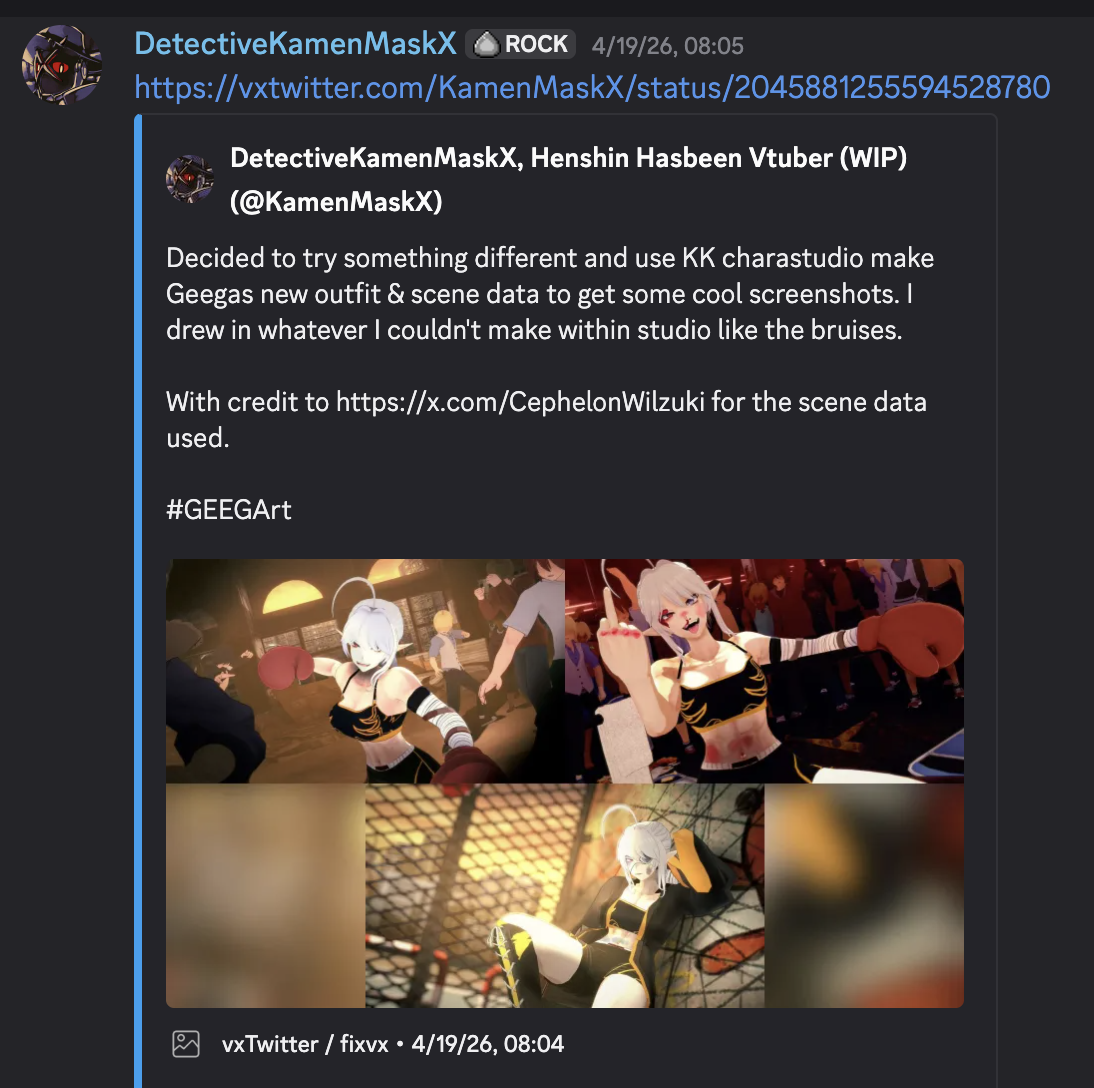Click the vxTwitter / fixvx footer text
This screenshot has width=1094, height=1088.
click(x=305, y=1044)
